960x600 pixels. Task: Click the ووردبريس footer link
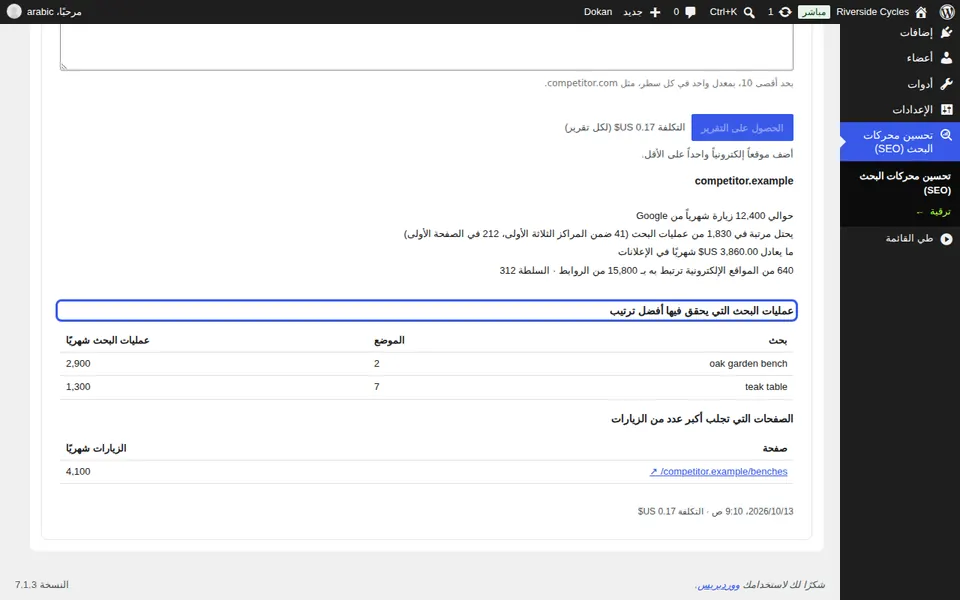(719, 585)
